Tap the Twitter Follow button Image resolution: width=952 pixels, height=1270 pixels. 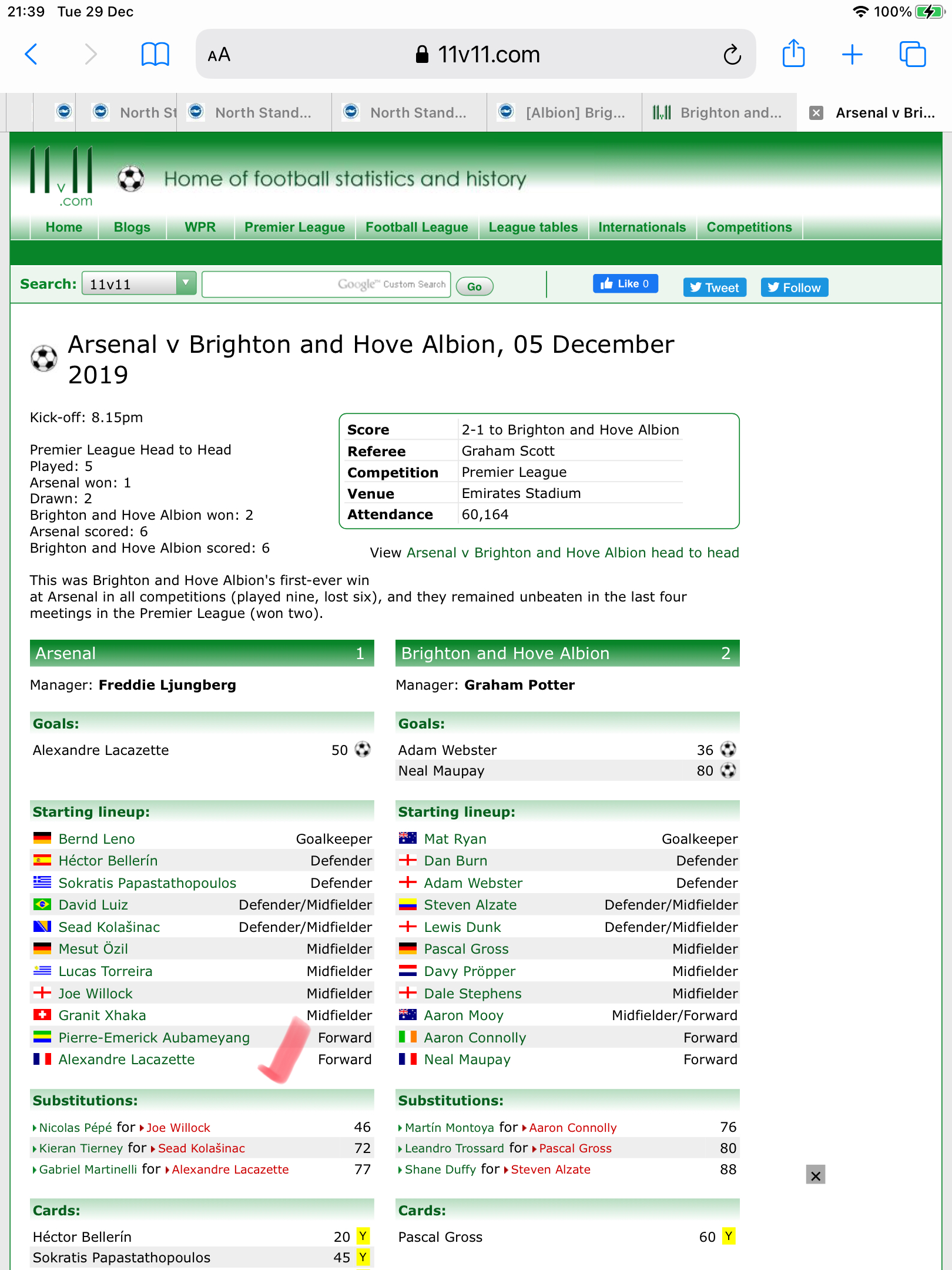click(x=795, y=288)
